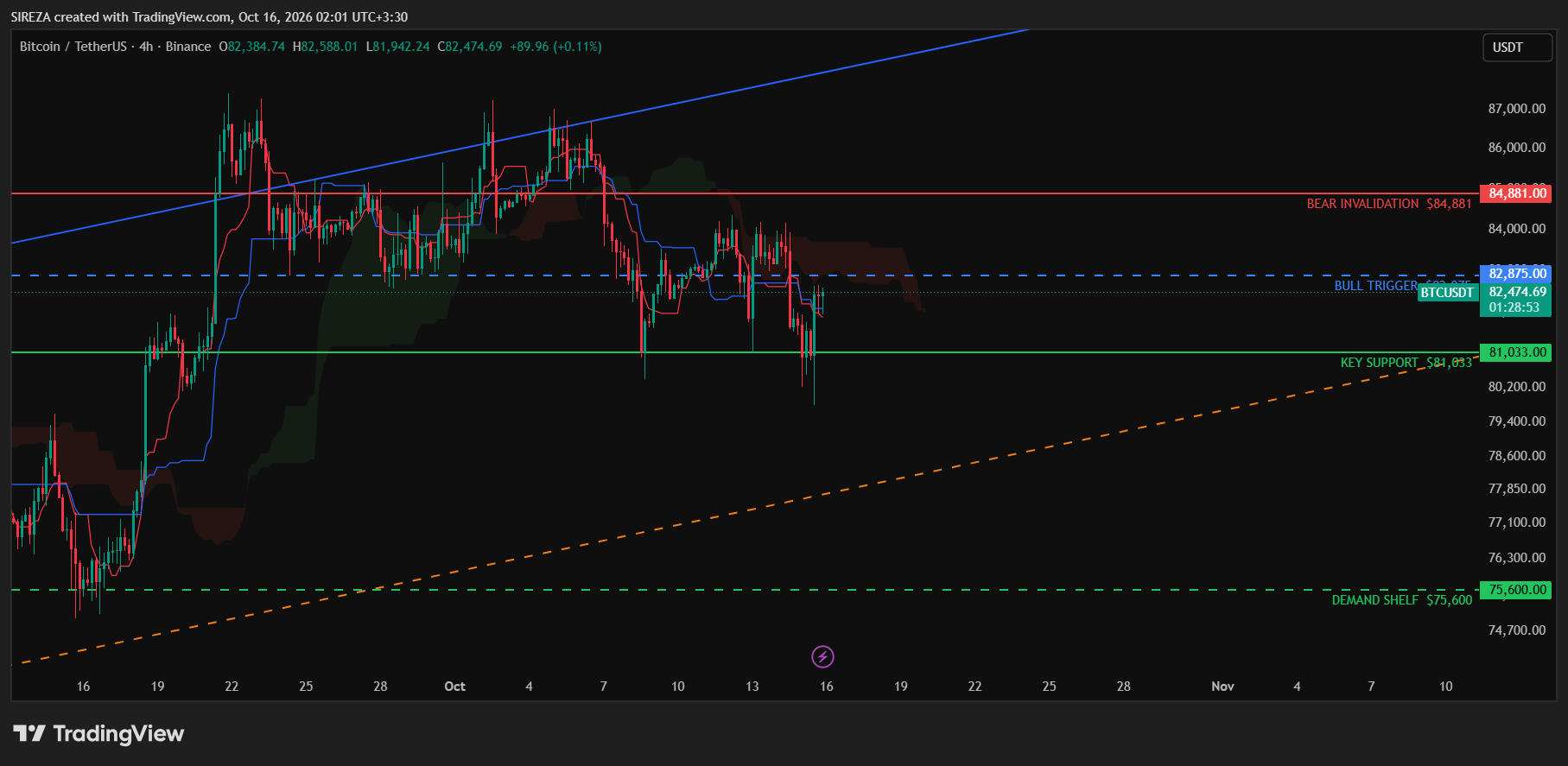Click the DEMAND SHELF $75,600 label
Image resolution: width=1568 pixels, height=766 pixels.
1401,600
